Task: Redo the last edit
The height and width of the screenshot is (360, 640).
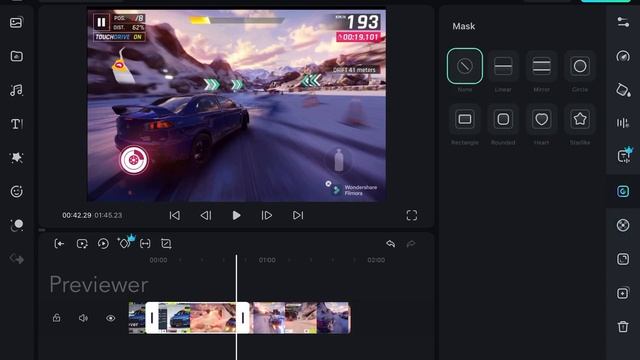Action: pos(411,244)
